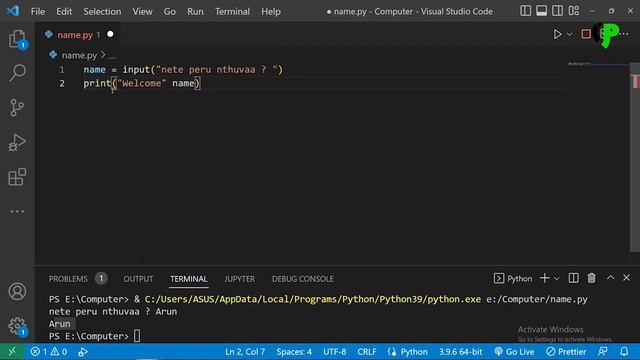Toggle primary side bar layout icon
The height and width of the screenshot is (360, 640).
(x=526, y=11)
